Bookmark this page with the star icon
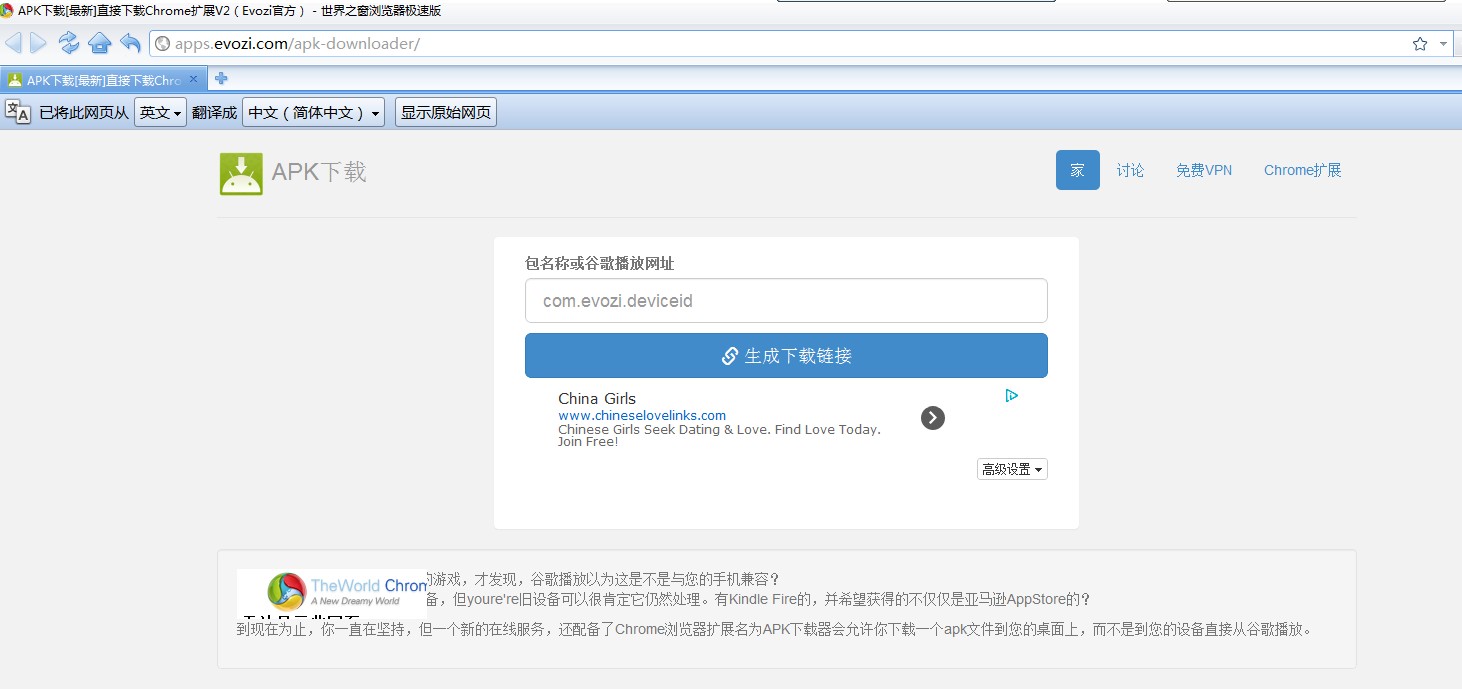1462x689 pixels. click(x=1419, y=43)
